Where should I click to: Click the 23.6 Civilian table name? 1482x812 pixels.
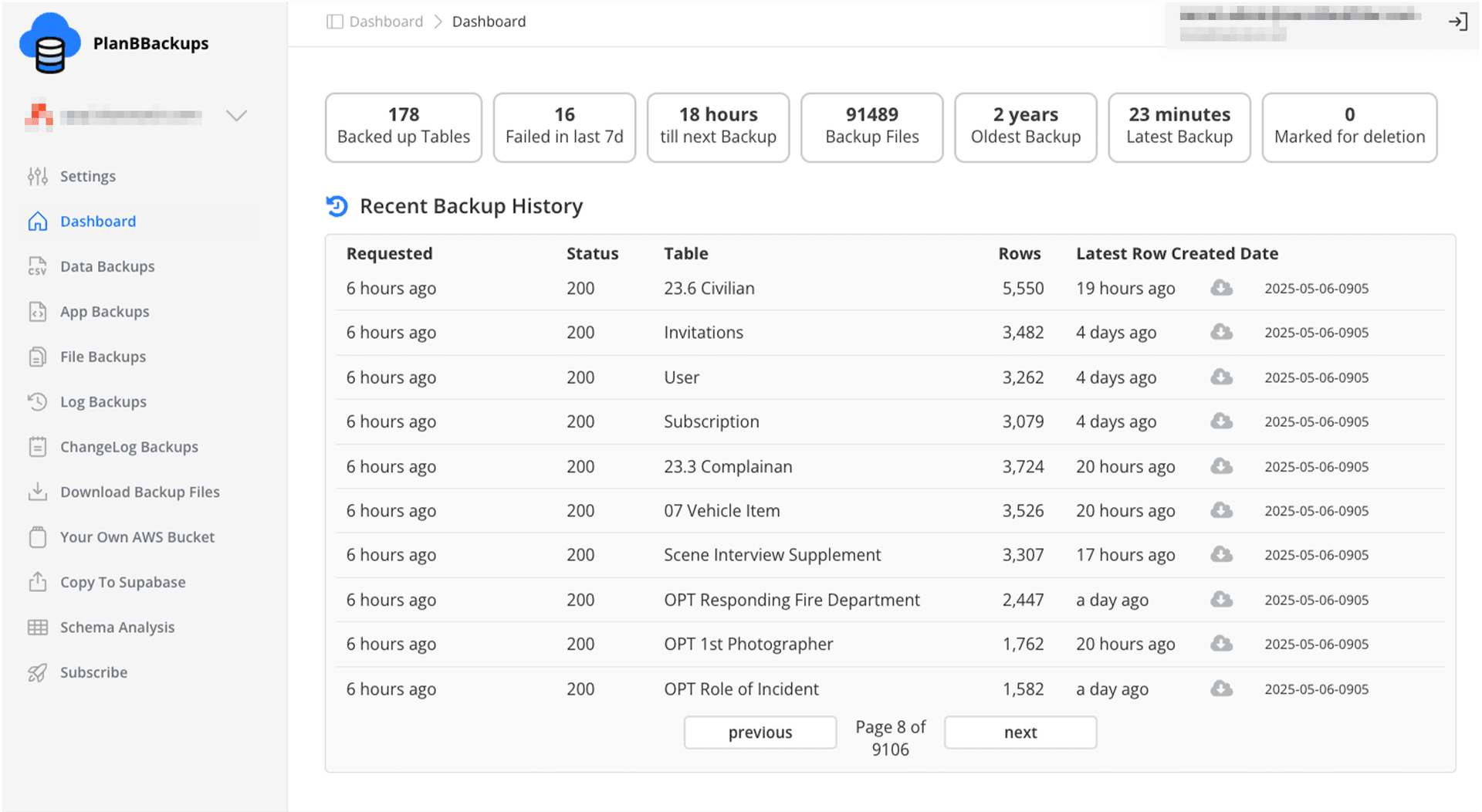pos(709,288)
